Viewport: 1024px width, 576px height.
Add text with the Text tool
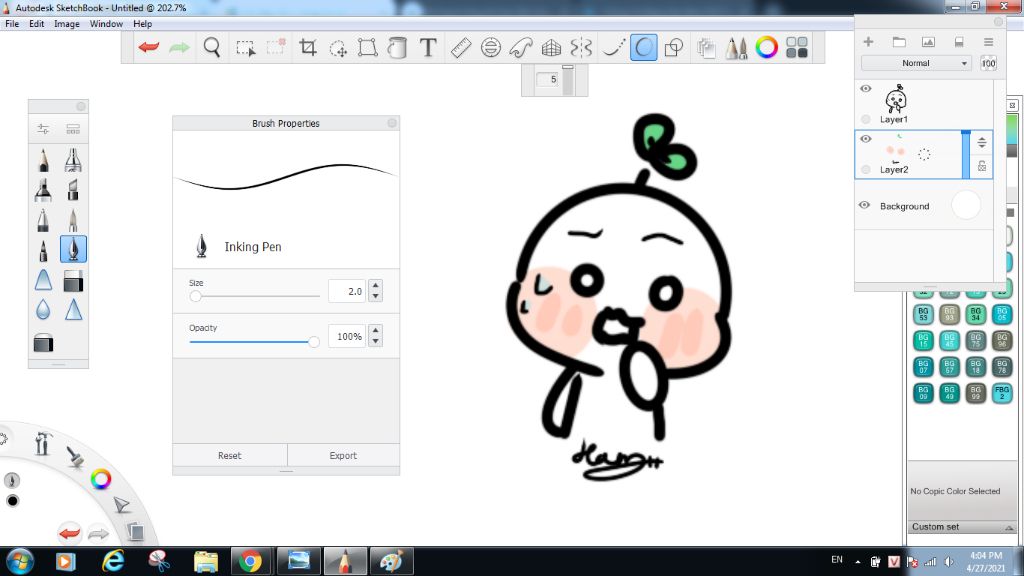point(428,47)
